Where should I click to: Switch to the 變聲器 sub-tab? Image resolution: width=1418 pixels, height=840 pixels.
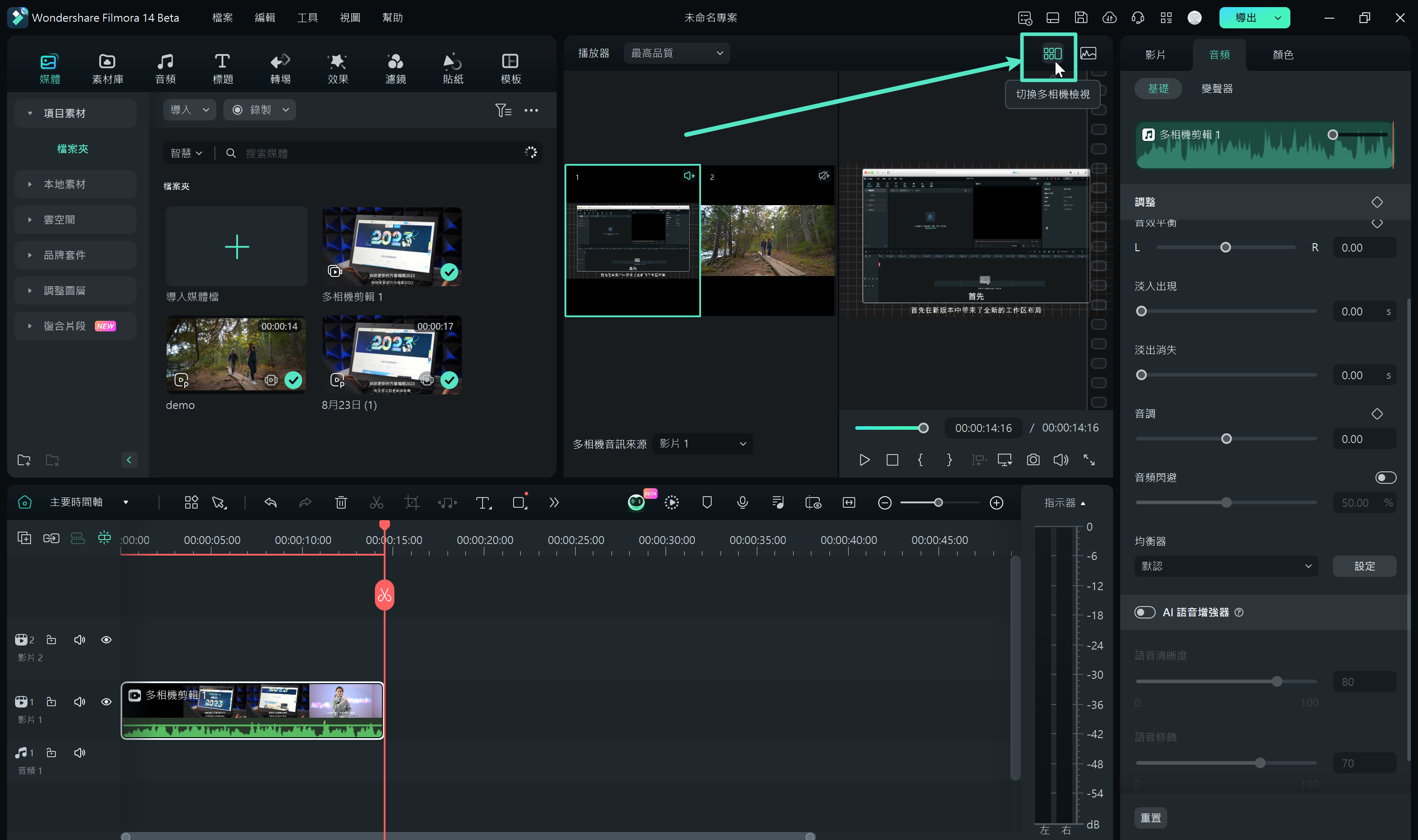1217,89
